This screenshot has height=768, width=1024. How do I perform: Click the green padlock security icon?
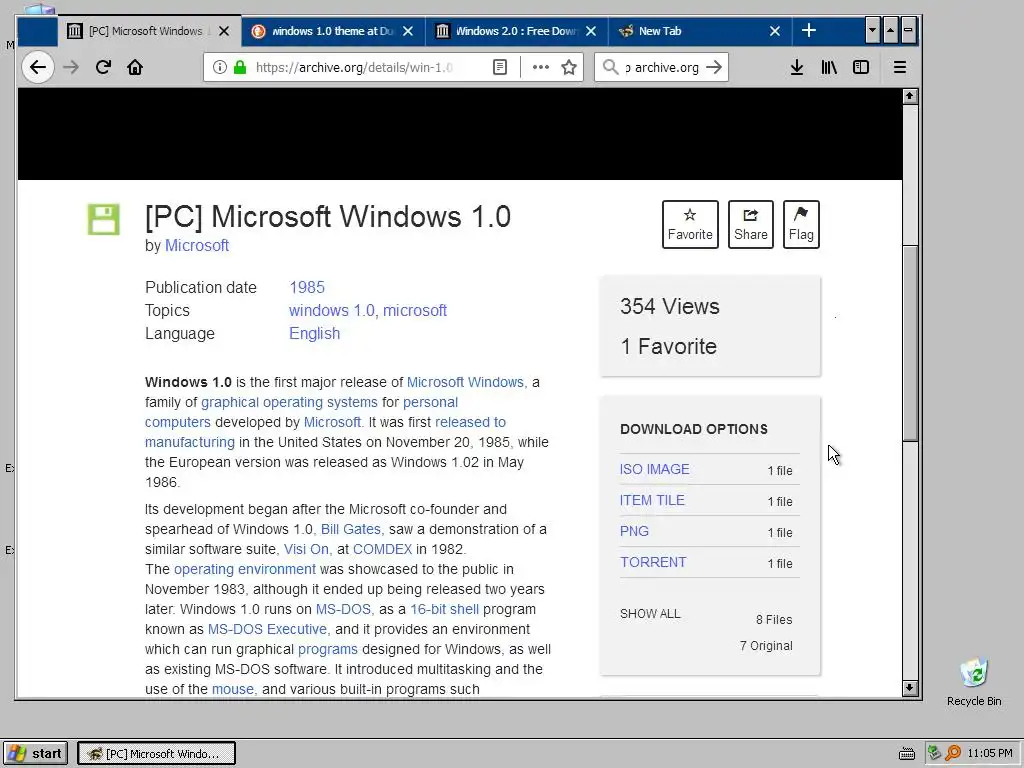(240, 67)
